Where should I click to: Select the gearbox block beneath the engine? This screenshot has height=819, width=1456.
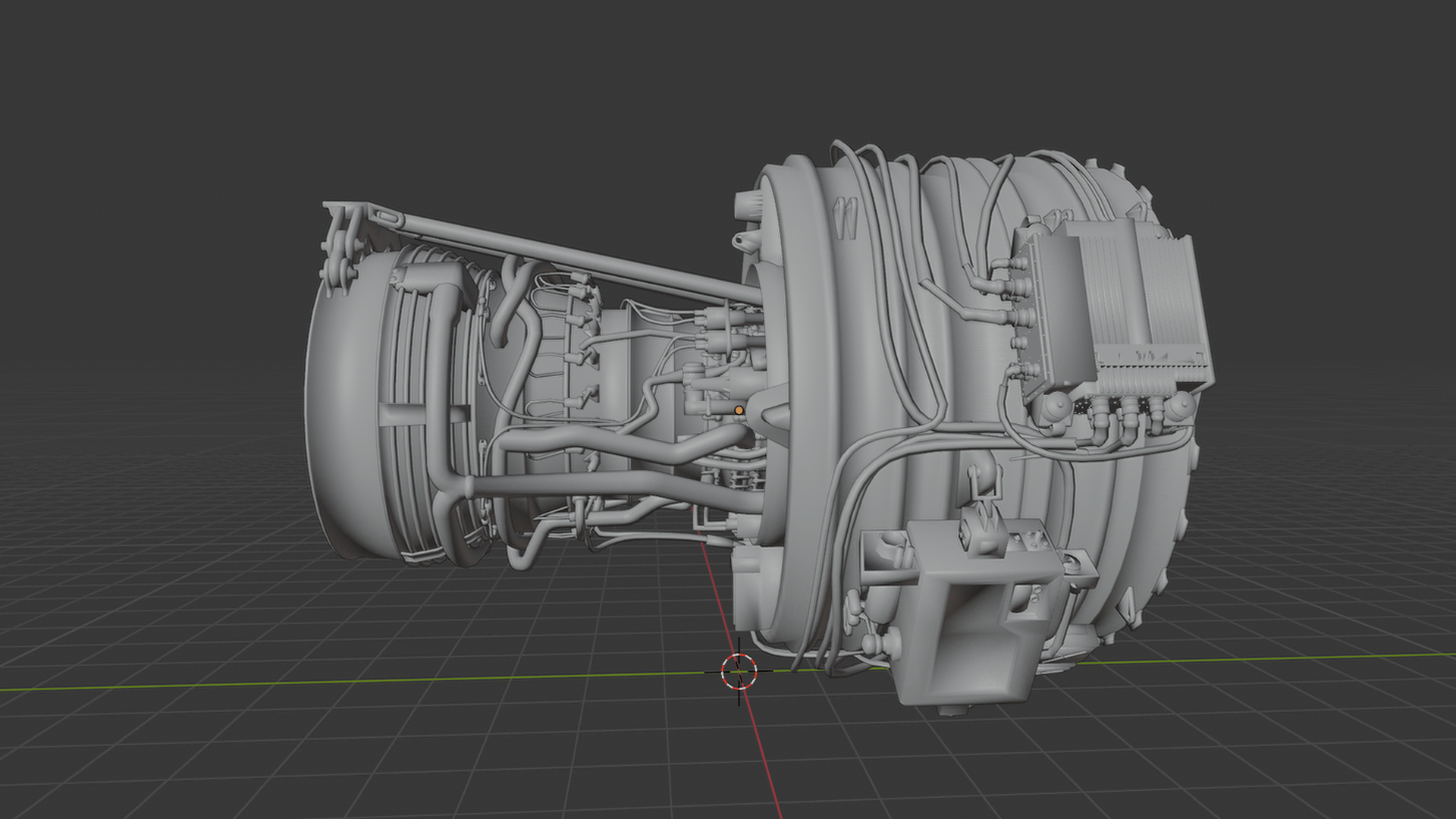(977, 616)
